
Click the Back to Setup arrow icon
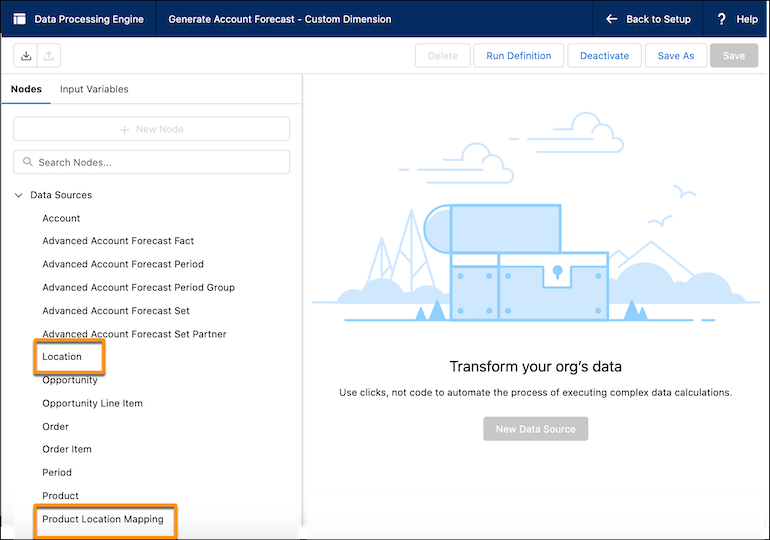point(611,19)
